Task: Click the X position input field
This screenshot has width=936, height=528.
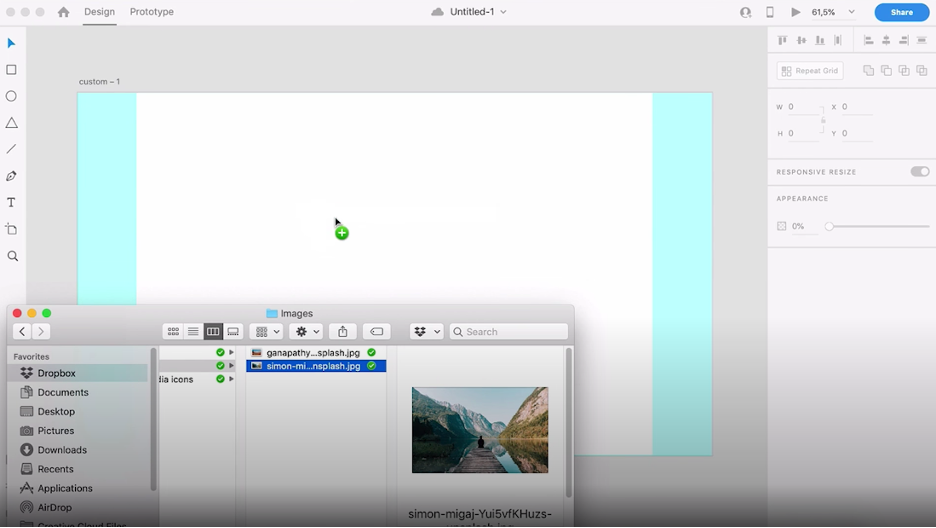Action: click(857, 107)
